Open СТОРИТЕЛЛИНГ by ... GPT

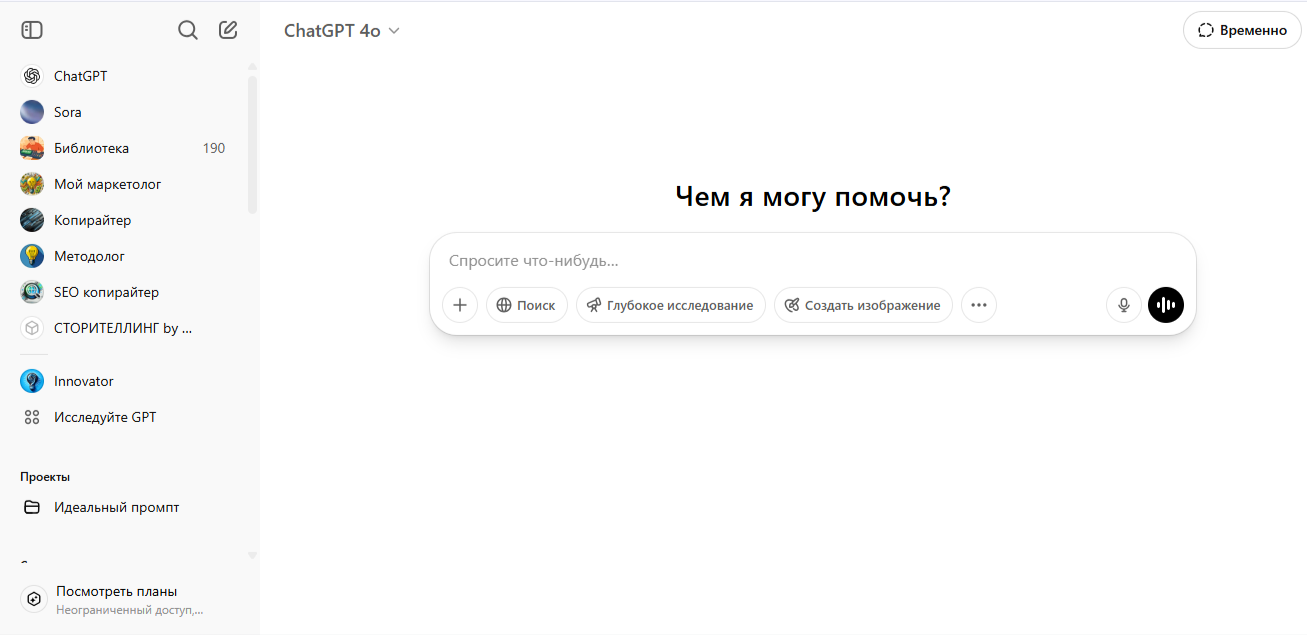click(x=127, y=328)
